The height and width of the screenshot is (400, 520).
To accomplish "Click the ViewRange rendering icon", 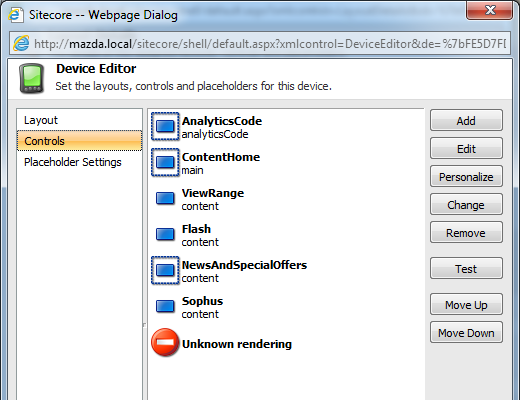I will point(165,198).
